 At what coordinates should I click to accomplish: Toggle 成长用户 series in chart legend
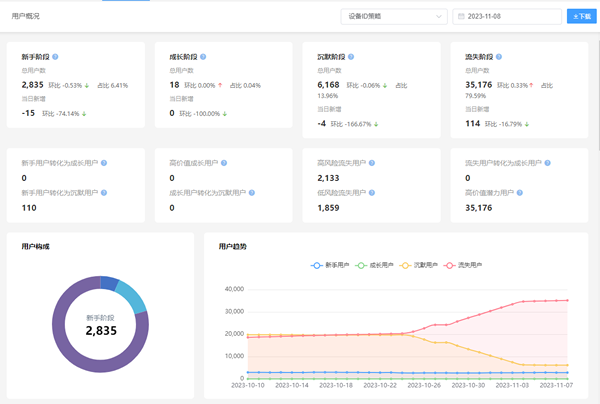[x=374, y=265]
